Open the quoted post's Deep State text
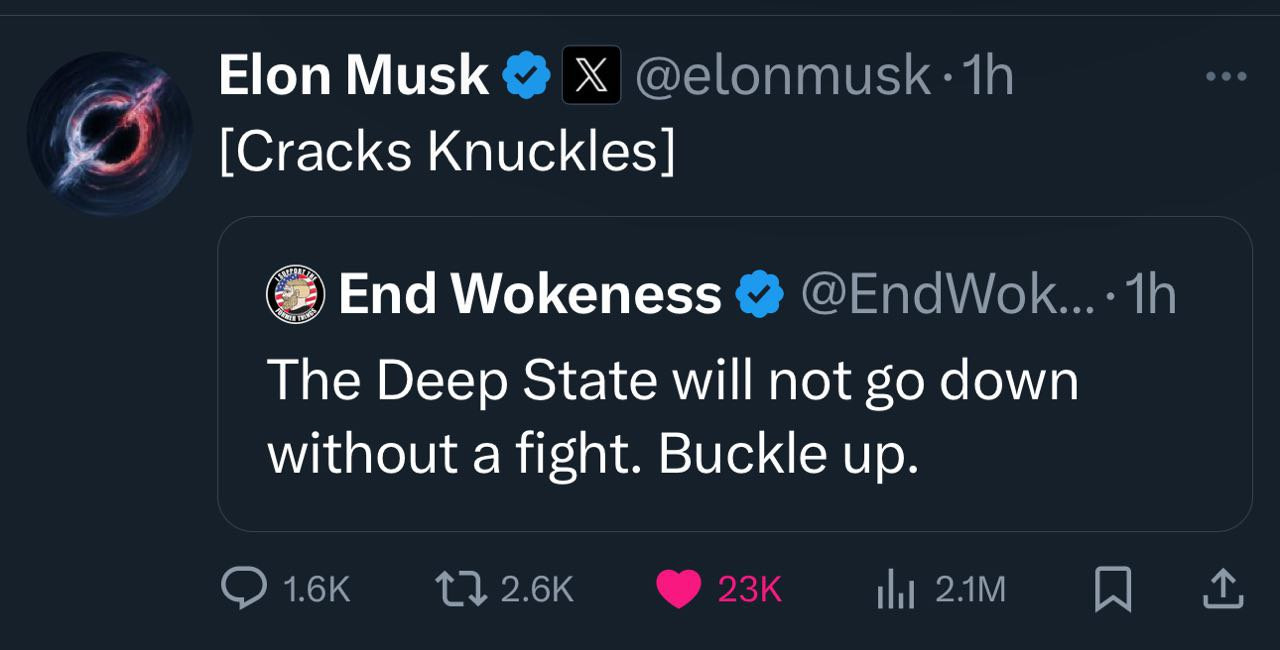The height and width of the screenshot is (650, 1280). tap(672, 417)
